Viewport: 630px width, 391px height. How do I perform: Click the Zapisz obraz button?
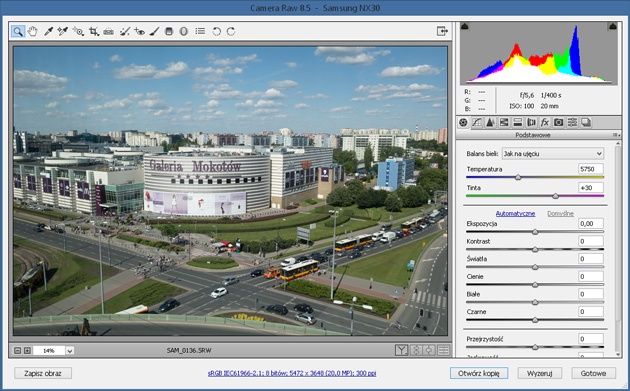tap(43, 373)
